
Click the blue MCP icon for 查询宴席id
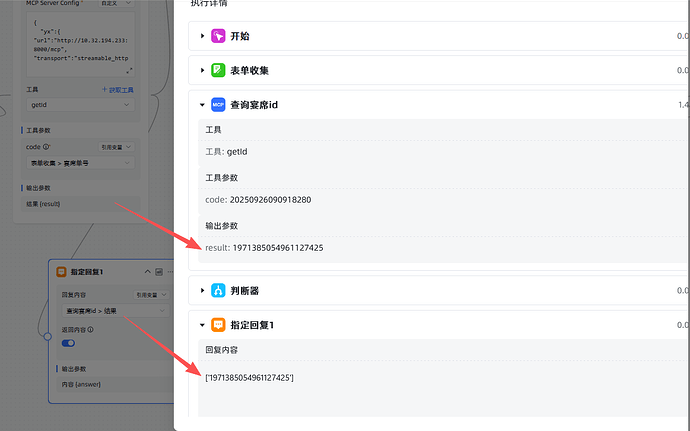tap(218, 104)
